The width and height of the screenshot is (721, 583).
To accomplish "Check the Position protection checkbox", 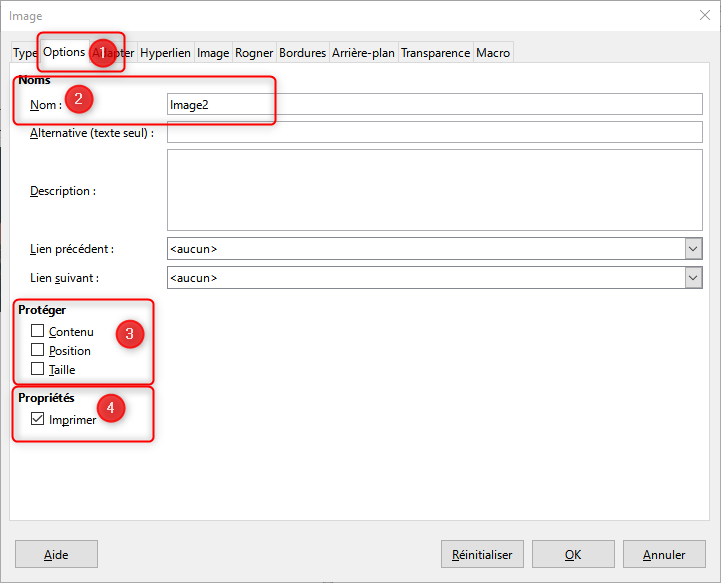I will point(38,351).
